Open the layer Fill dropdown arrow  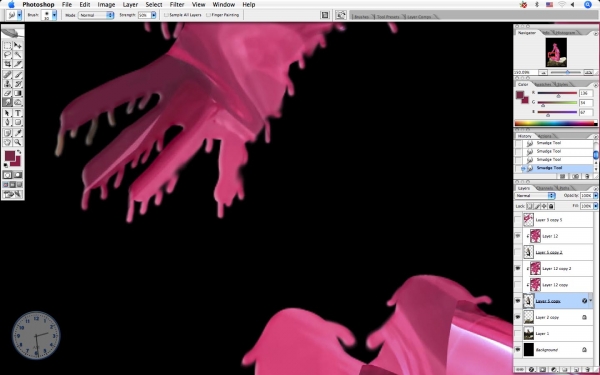595,206
